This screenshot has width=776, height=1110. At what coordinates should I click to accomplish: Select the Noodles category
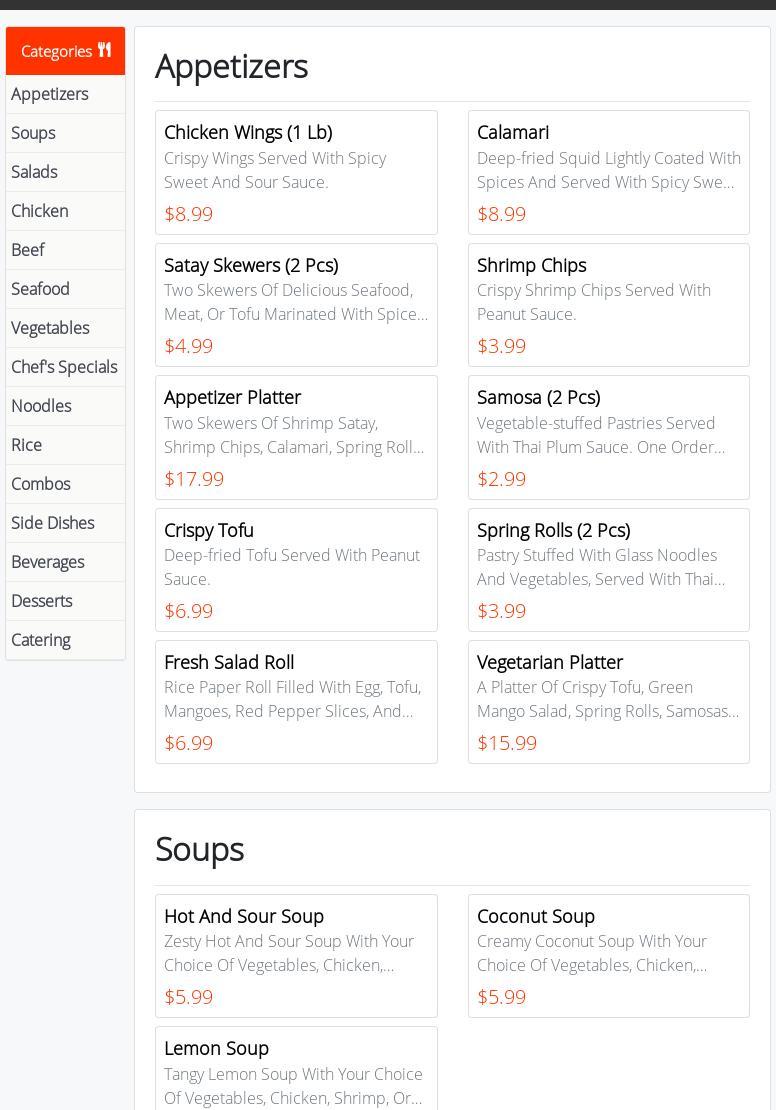point(41,406)
